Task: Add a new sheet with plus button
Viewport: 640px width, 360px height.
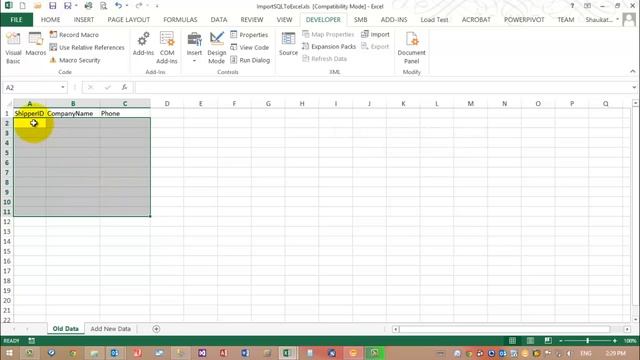Action: [156, 329]
